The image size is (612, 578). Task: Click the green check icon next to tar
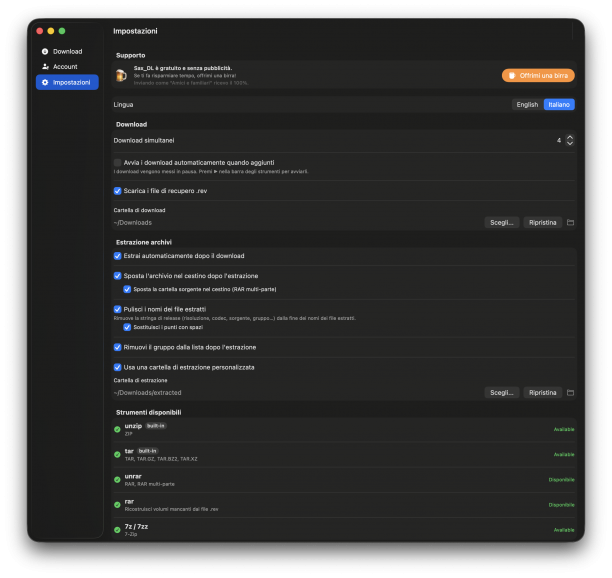[x=117, y=455]
